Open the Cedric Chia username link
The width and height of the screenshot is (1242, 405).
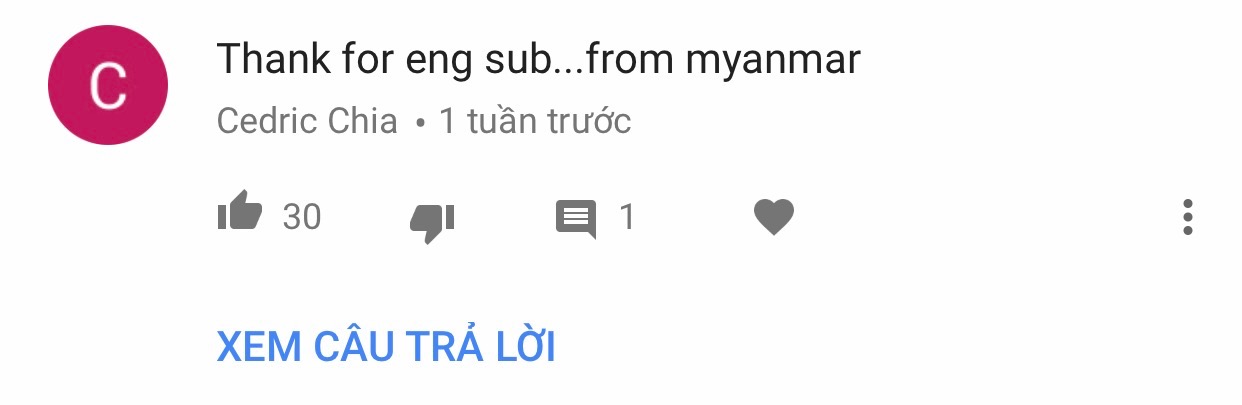click(307, 121)
